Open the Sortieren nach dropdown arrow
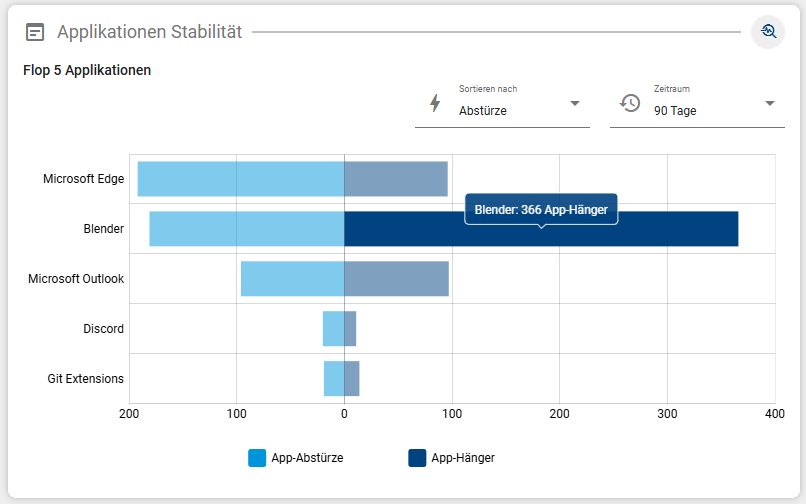 (x=575, y=103)
